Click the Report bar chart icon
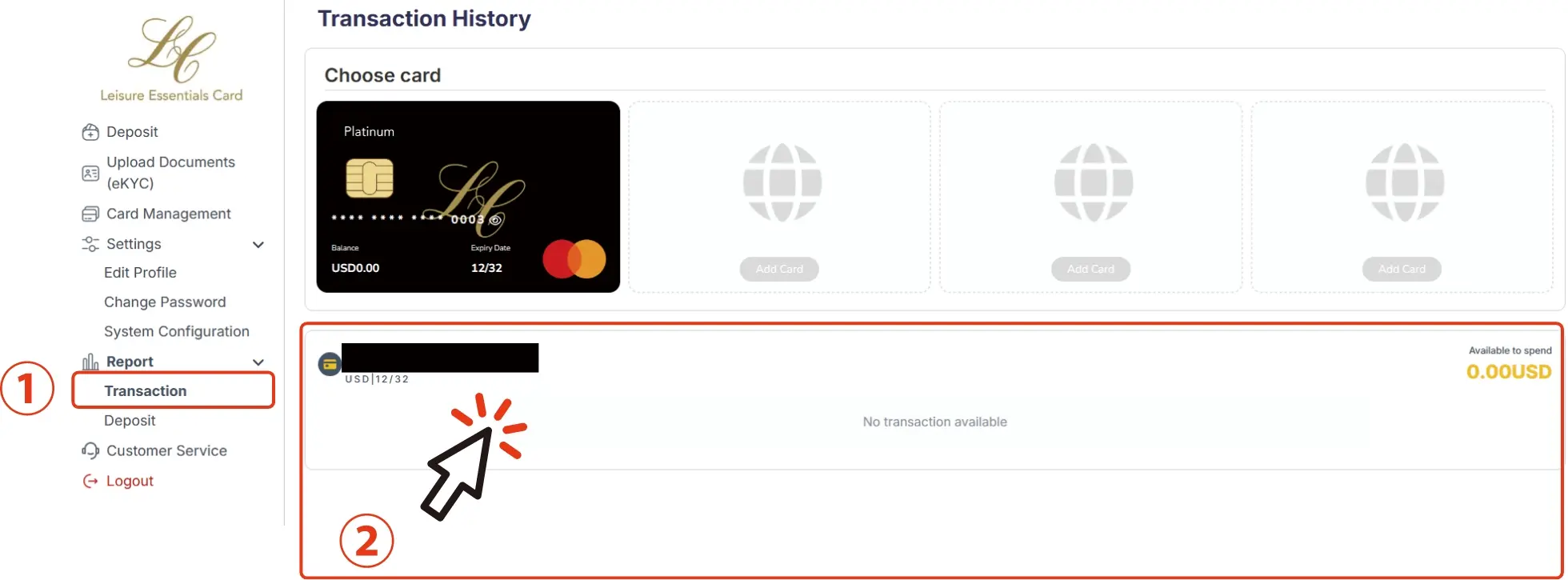 (90, 362)
